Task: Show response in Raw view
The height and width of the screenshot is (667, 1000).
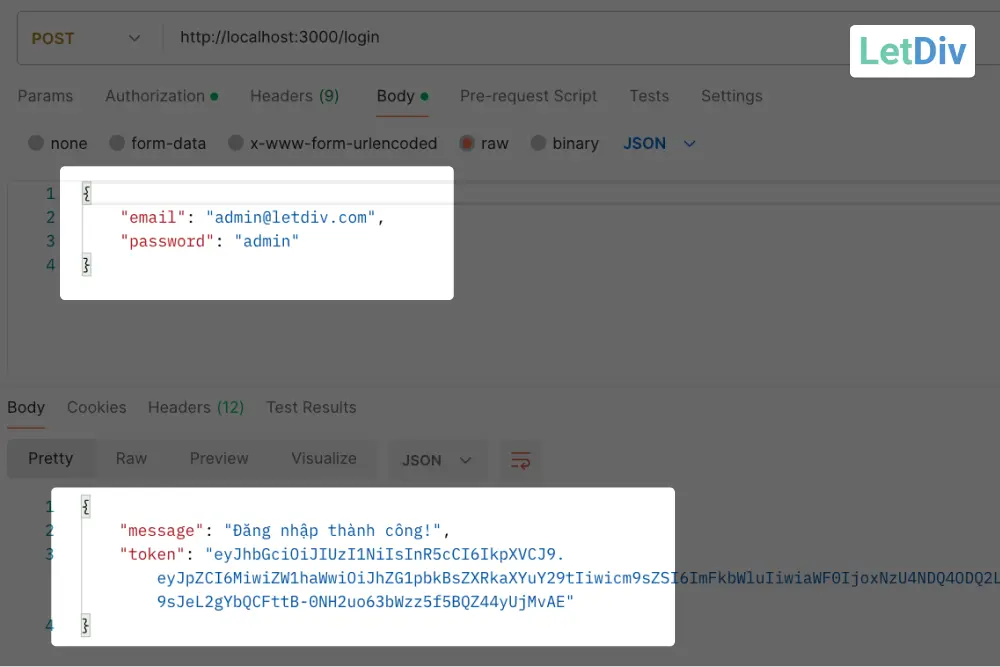Action: pos(131,458)
